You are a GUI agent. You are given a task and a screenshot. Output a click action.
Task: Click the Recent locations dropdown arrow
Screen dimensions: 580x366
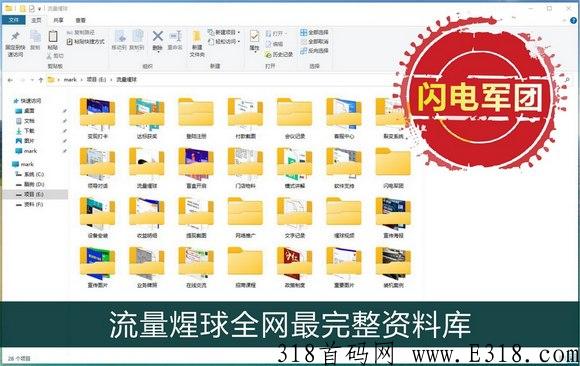(x=33, y=80)
